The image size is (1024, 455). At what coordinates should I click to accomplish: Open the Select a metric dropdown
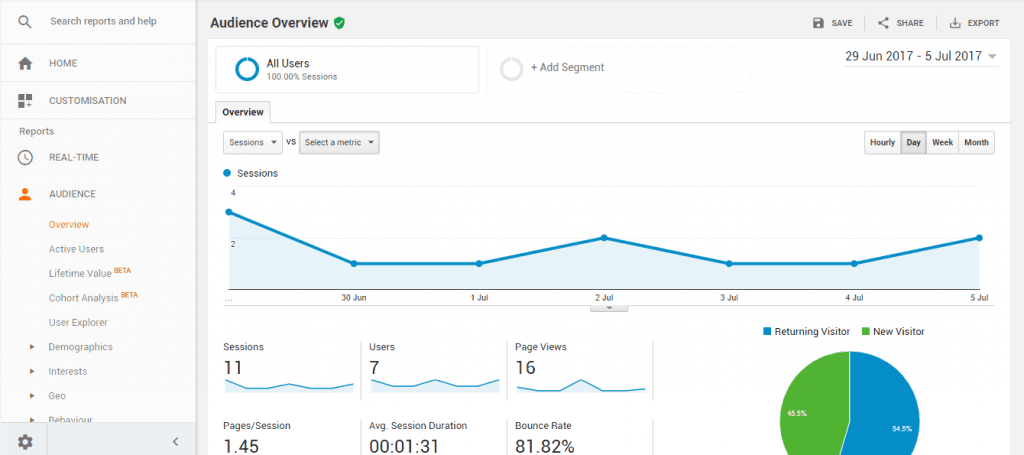[x=339, y=142]
